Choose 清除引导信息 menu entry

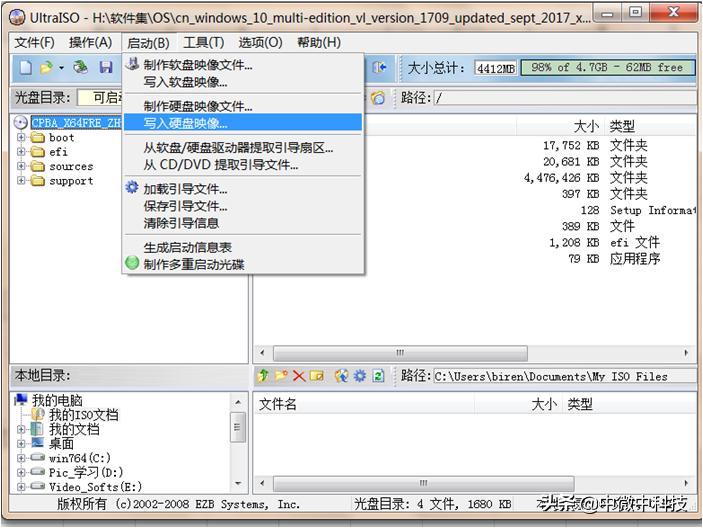pos(243,223)
